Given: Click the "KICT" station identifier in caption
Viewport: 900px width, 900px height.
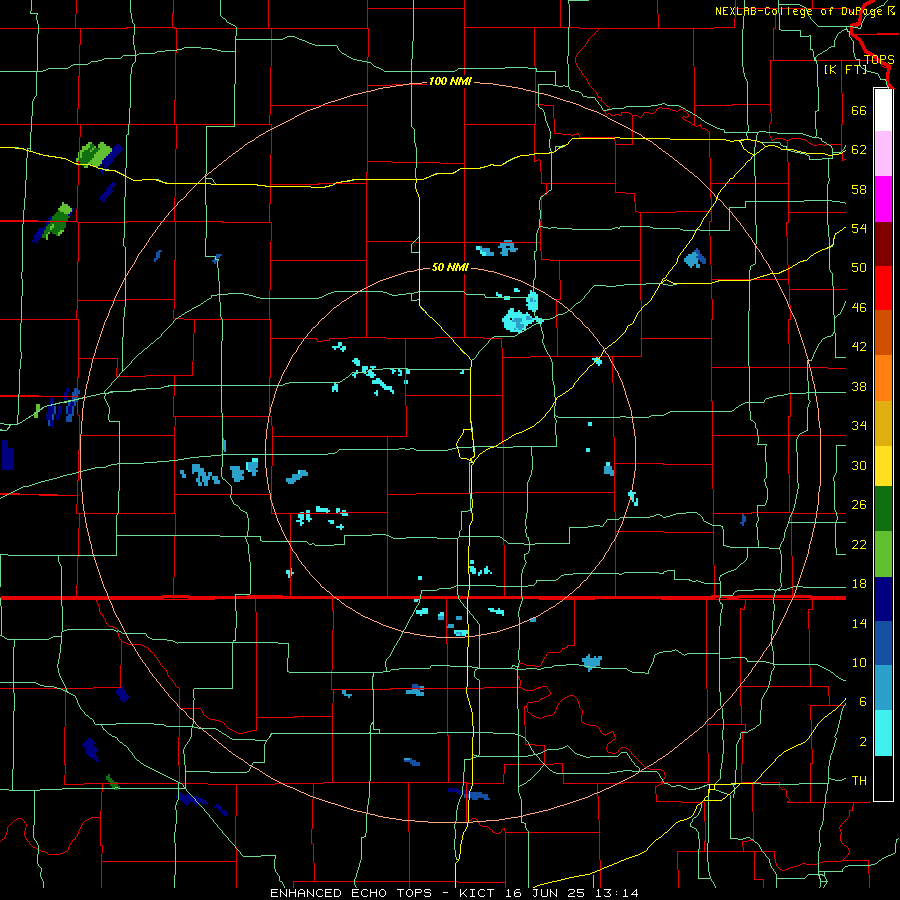Looking at the screenshot, I should [479, 893].
